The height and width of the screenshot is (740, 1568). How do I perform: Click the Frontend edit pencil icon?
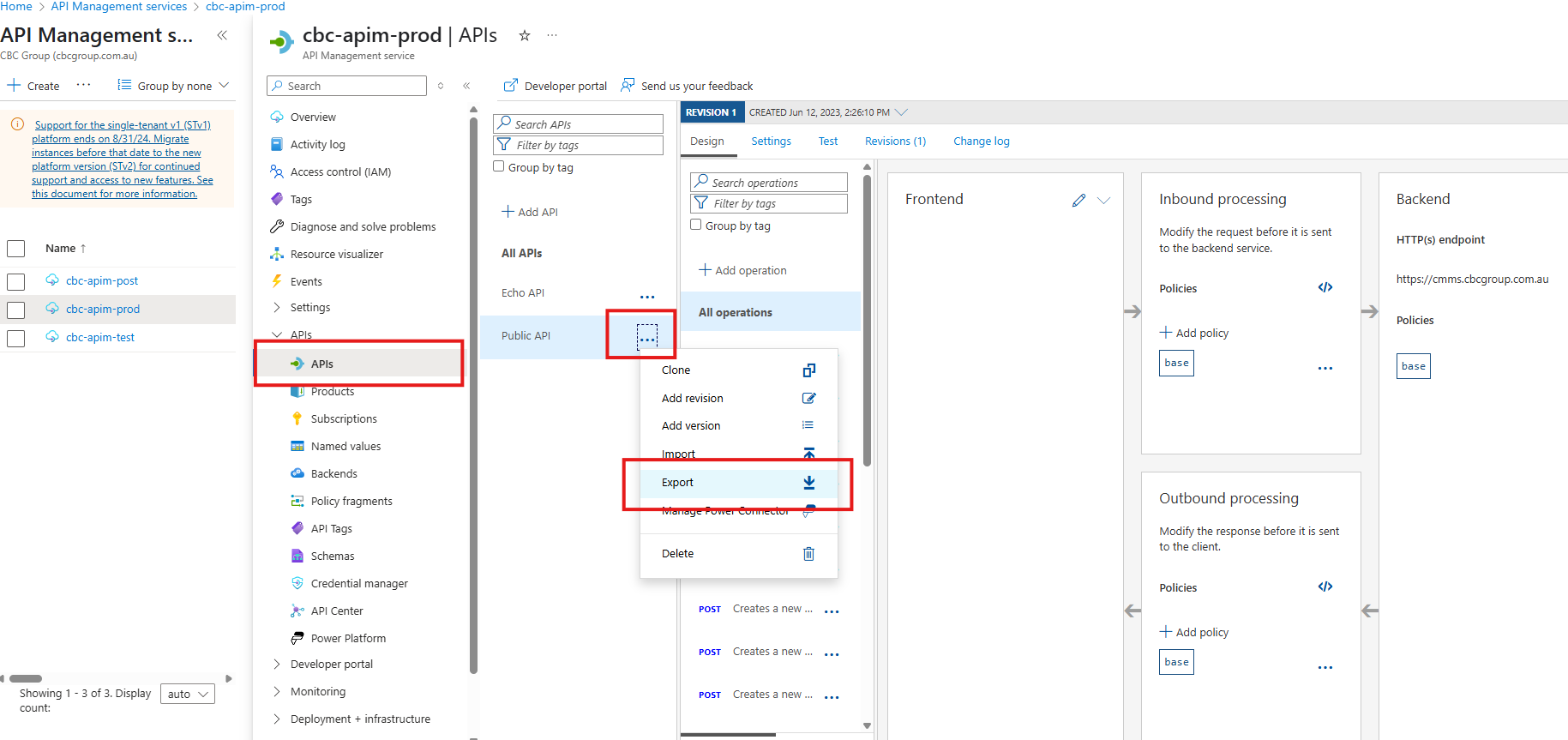point(1078,200)
